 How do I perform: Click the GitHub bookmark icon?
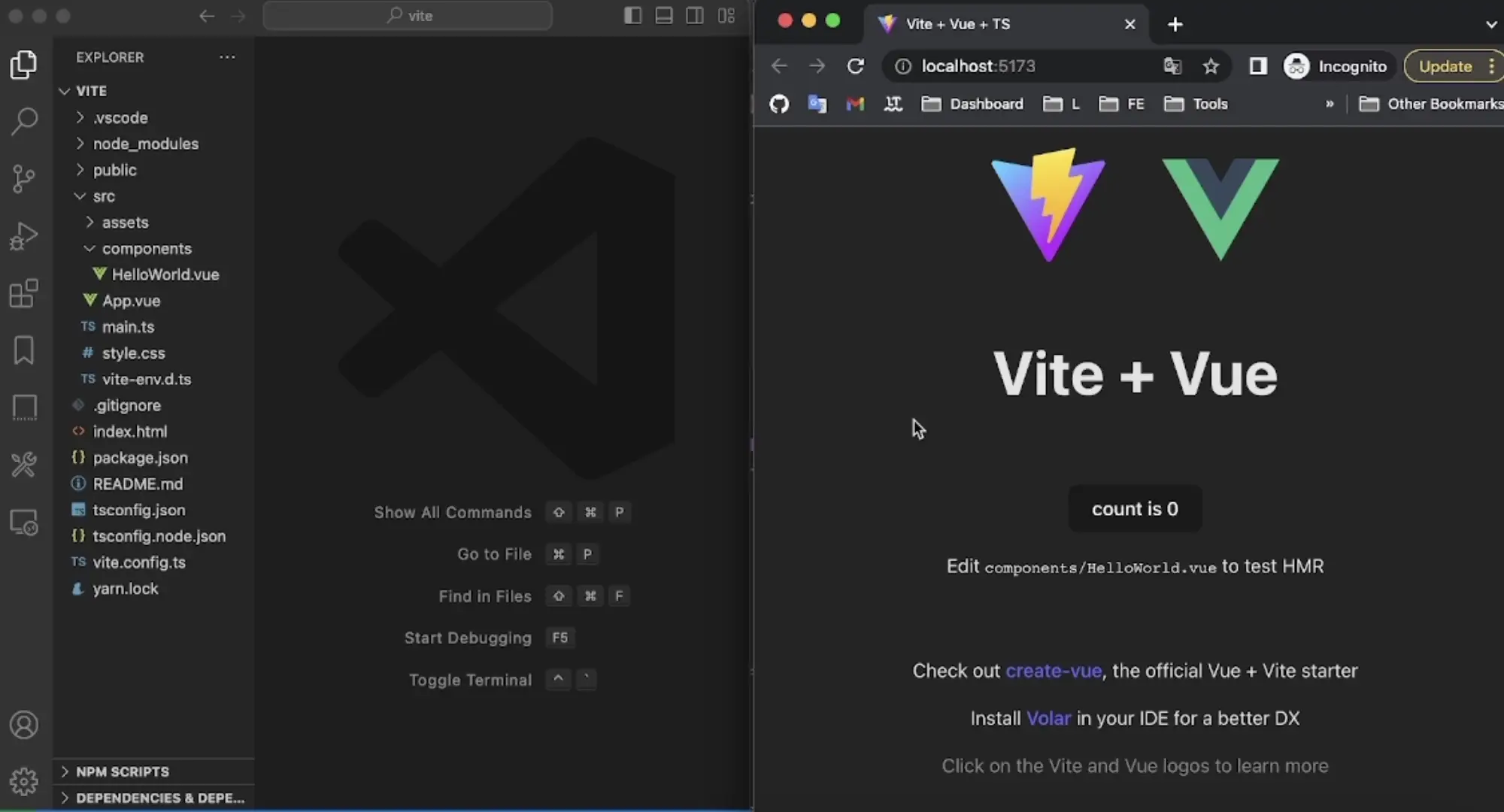(x=779, y=104)
